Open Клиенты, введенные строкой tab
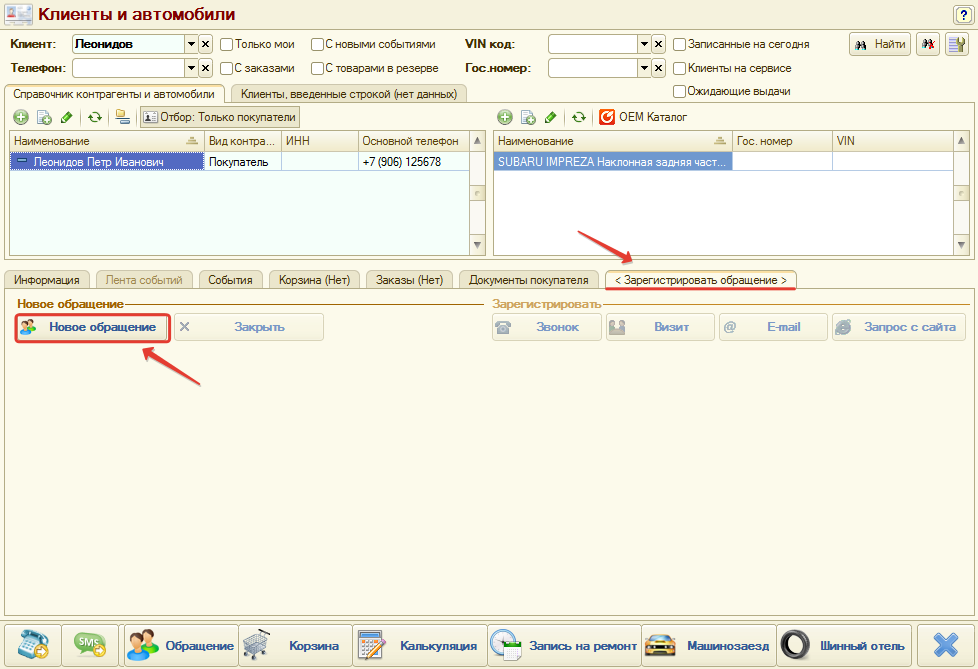 point(349,94)
